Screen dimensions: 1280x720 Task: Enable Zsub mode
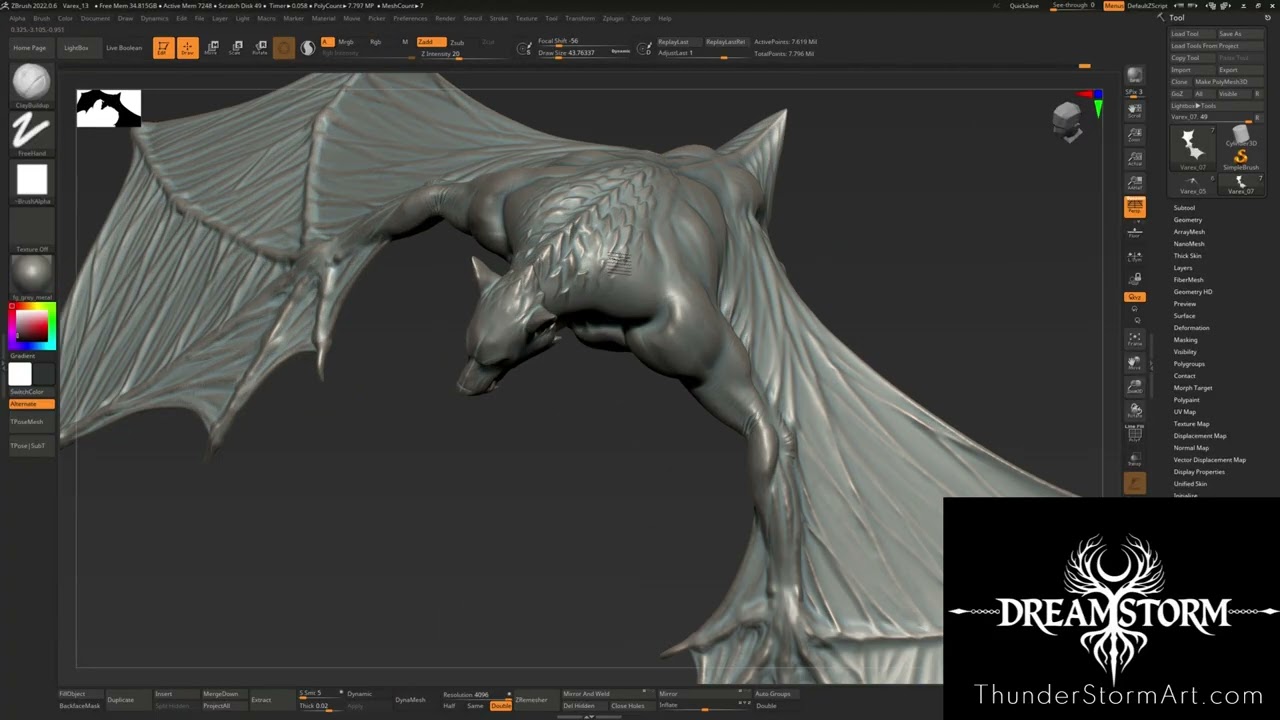[457, 42]
